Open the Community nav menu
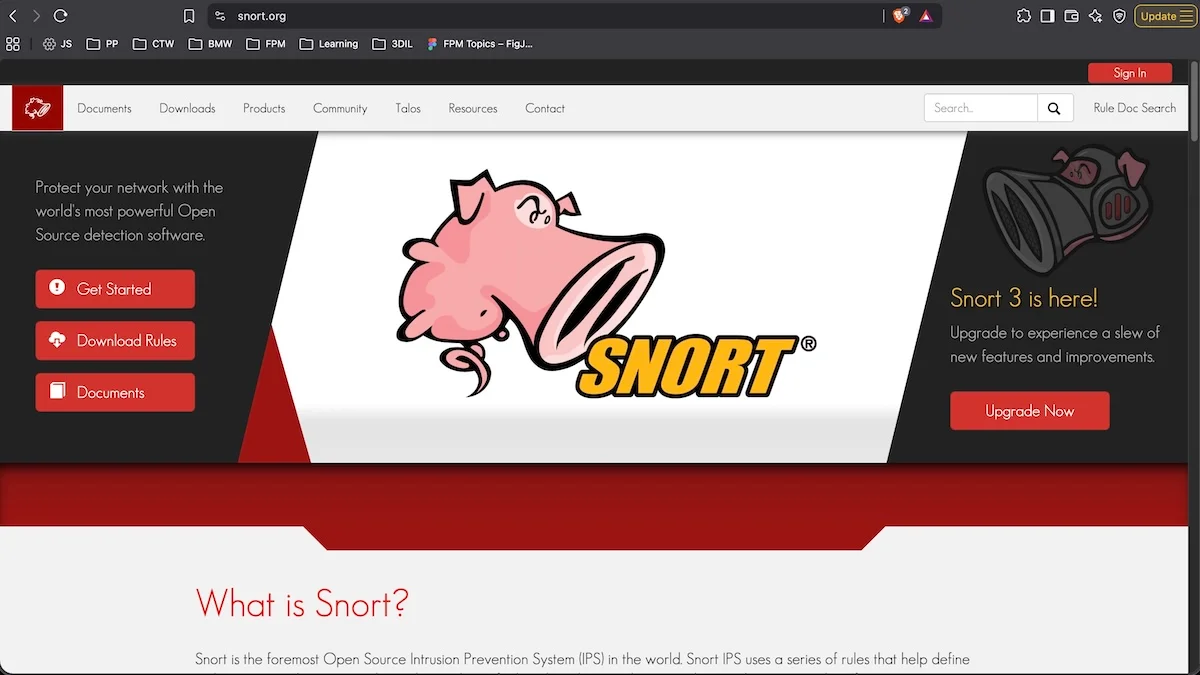The height and width of the screenshot is (675, 1200). tap(340, 108)
